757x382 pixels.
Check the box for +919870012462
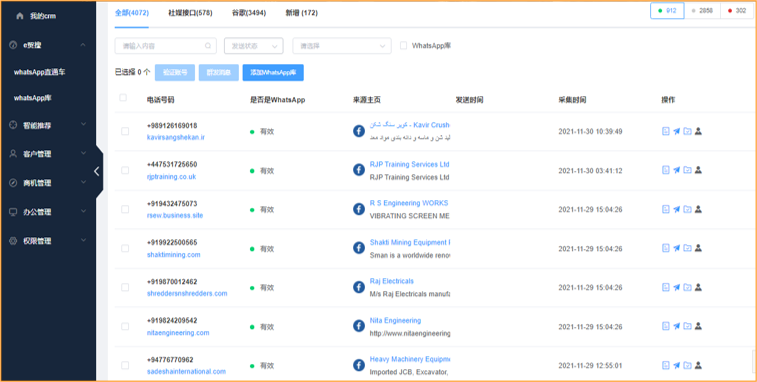coord(125,287)
